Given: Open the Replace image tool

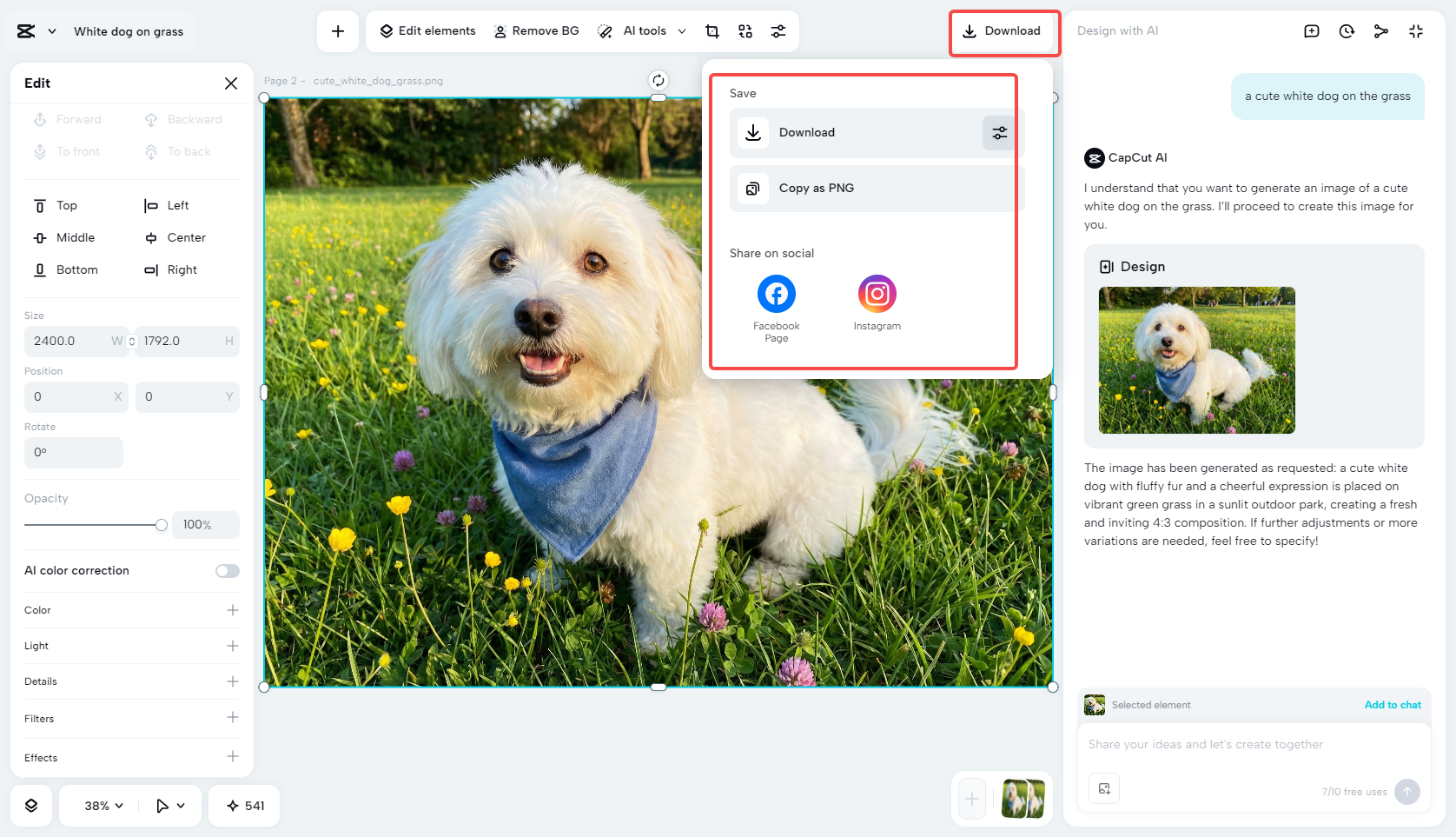Looking at the screenshot, I should coord(745,30).
